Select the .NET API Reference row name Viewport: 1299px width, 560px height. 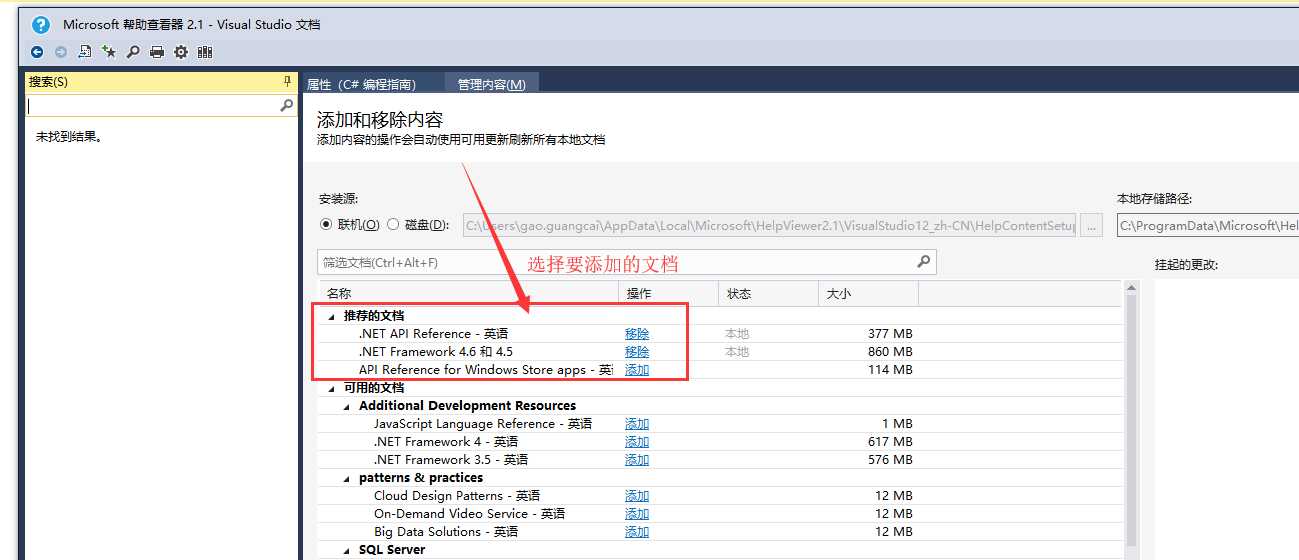pos(433,334)
